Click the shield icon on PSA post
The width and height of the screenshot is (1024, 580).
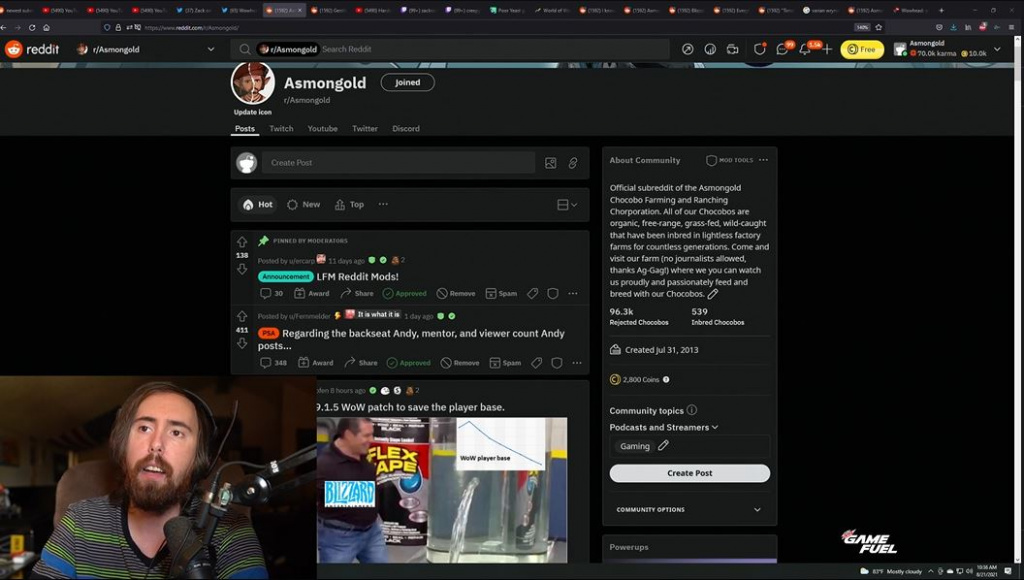[556, 362]
